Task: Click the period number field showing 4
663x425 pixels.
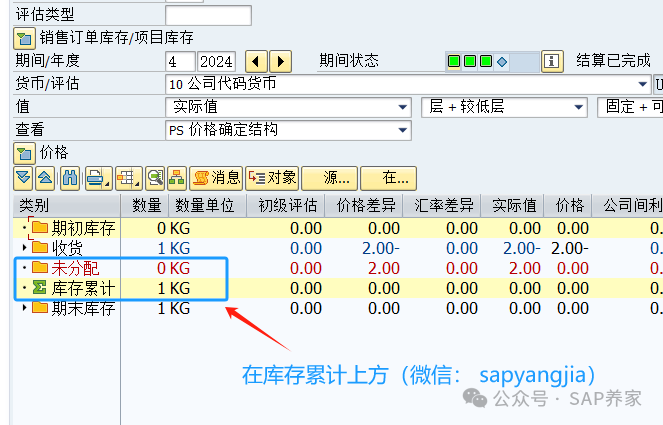Action: 180,62
